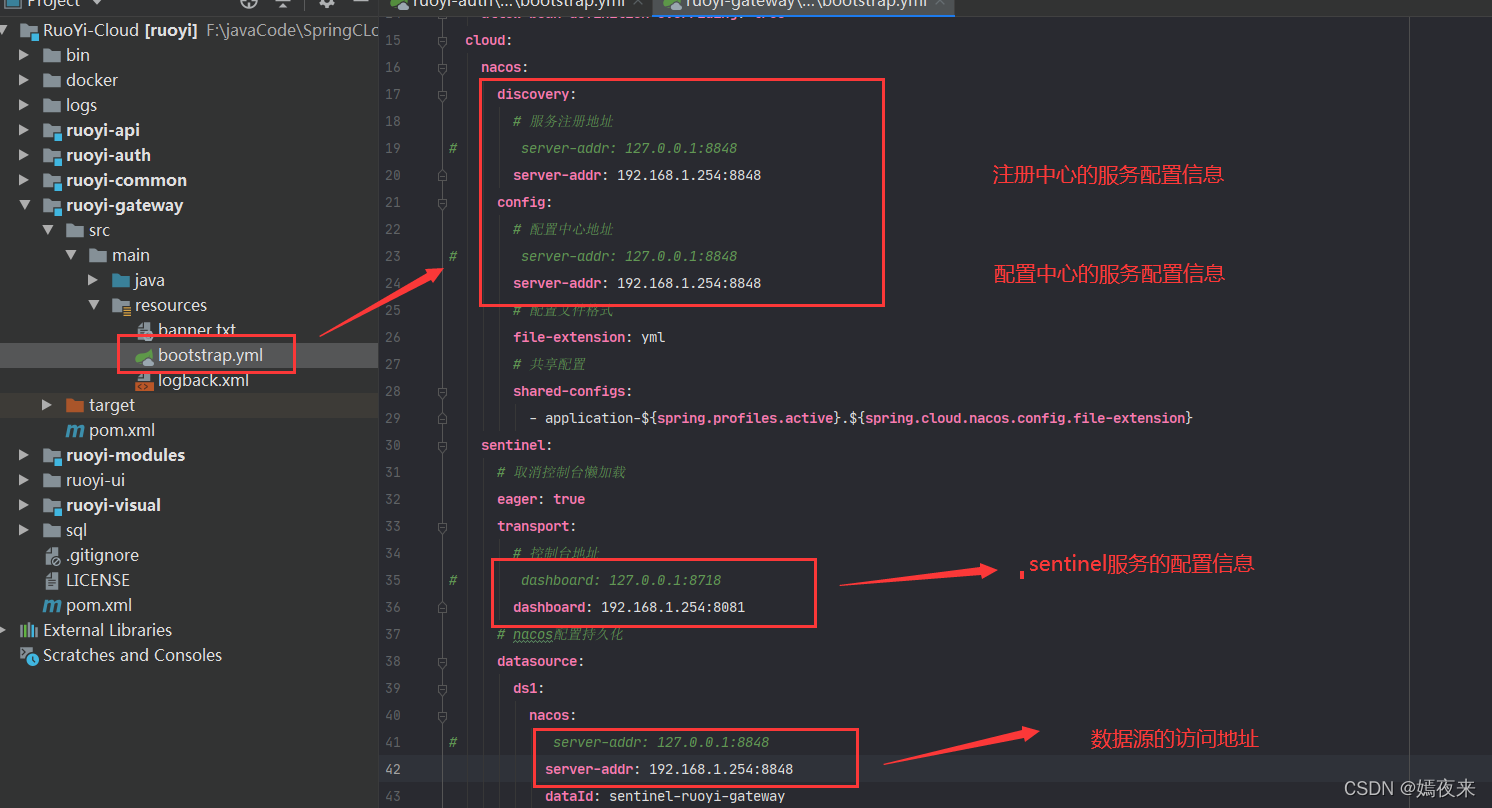
Task: Select External Libraries node
Action: click(x=108, y=631)
